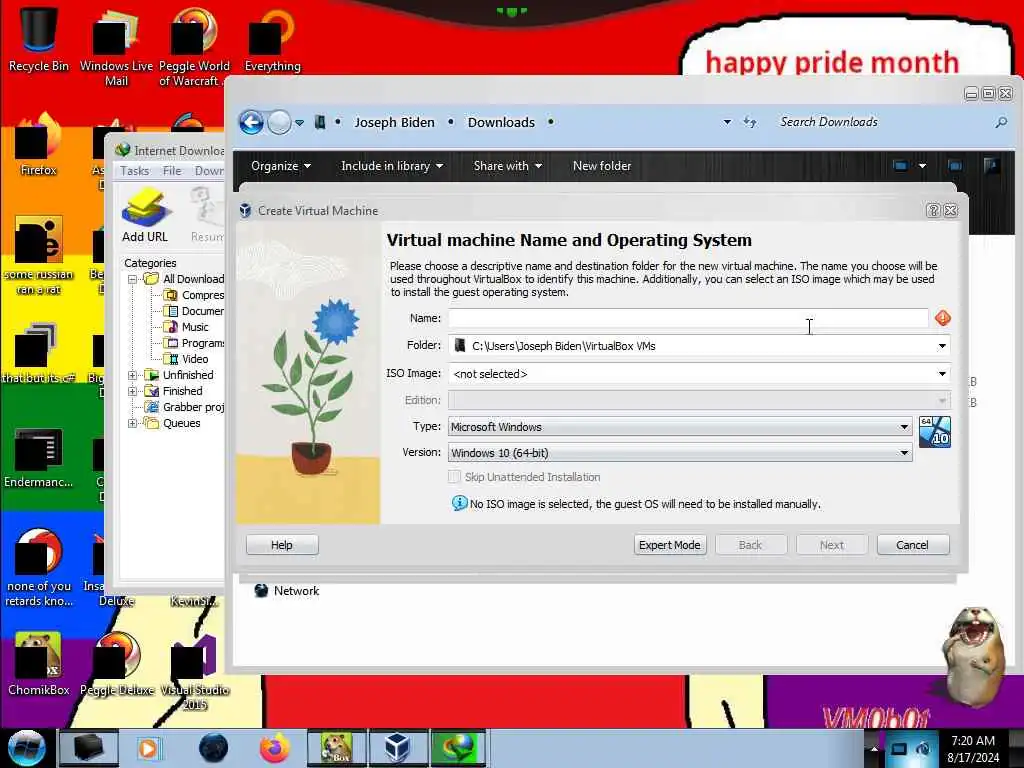Image resolution: width=1024 pixels, height=768 pixels.
Task: Open Organize menu in Explorer
Action: tap(281, 166)
